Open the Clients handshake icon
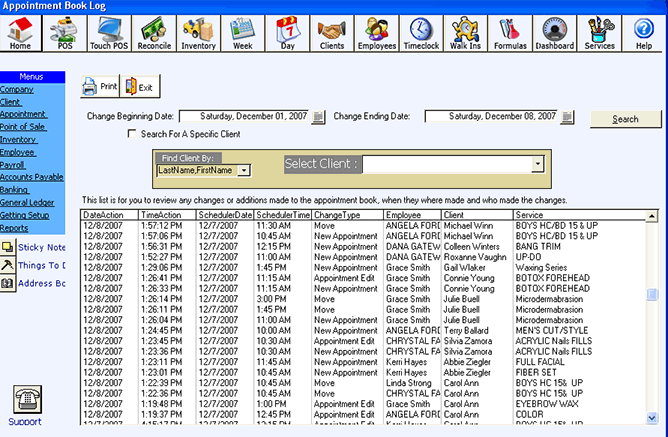Image resolution: width=668 pixels, height=437 pixels. [332, 33]
